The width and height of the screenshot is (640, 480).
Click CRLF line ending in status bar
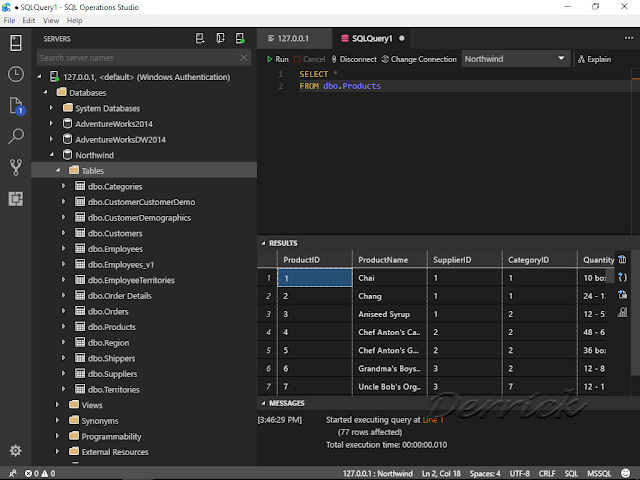coord(547,473)
